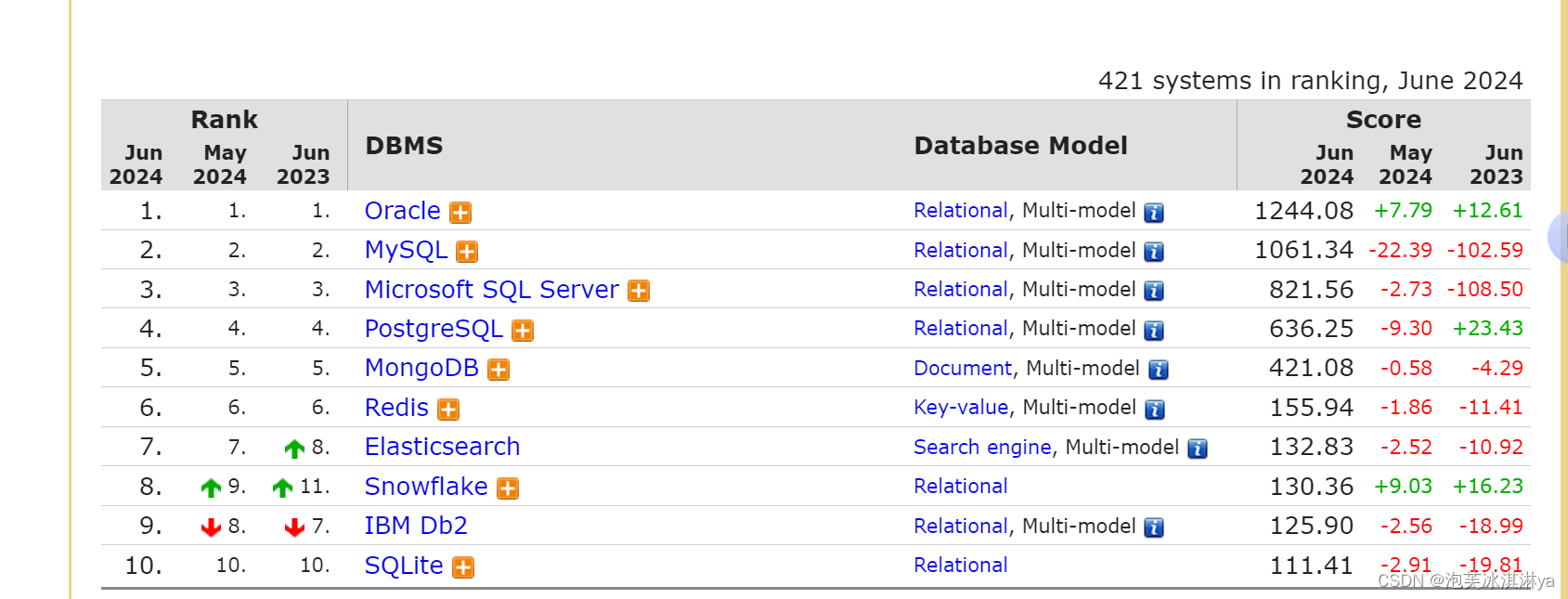1568x599 pixels.
Task: Open the MongoDB DBMS link
Action: [x=421, y=368]
